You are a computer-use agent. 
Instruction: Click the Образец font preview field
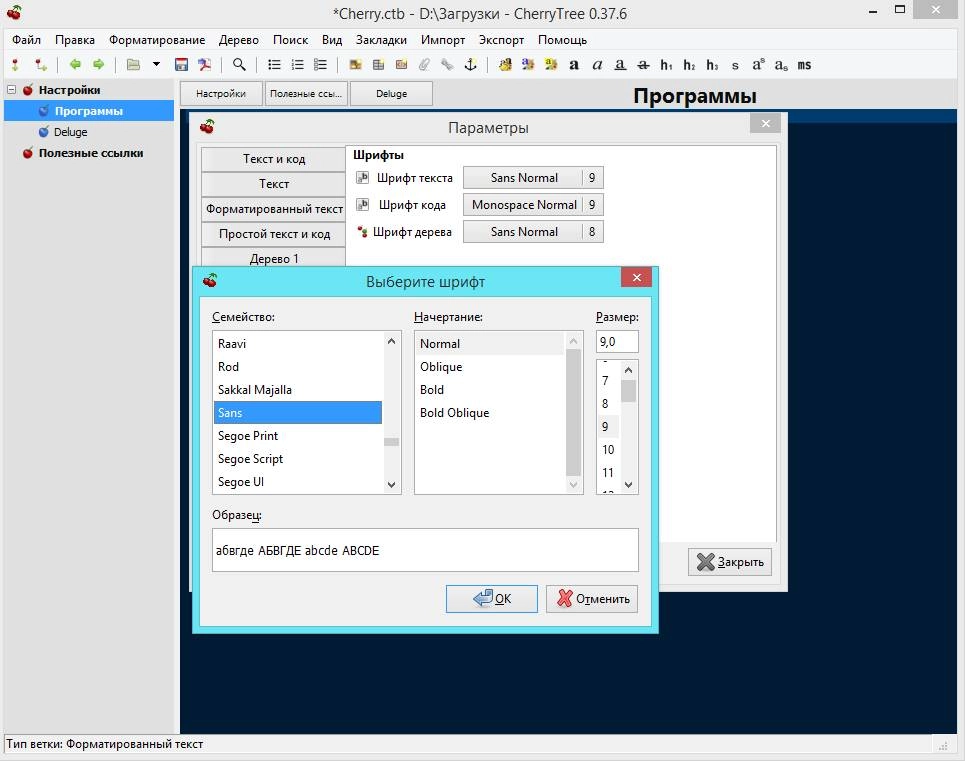point(425,550)
